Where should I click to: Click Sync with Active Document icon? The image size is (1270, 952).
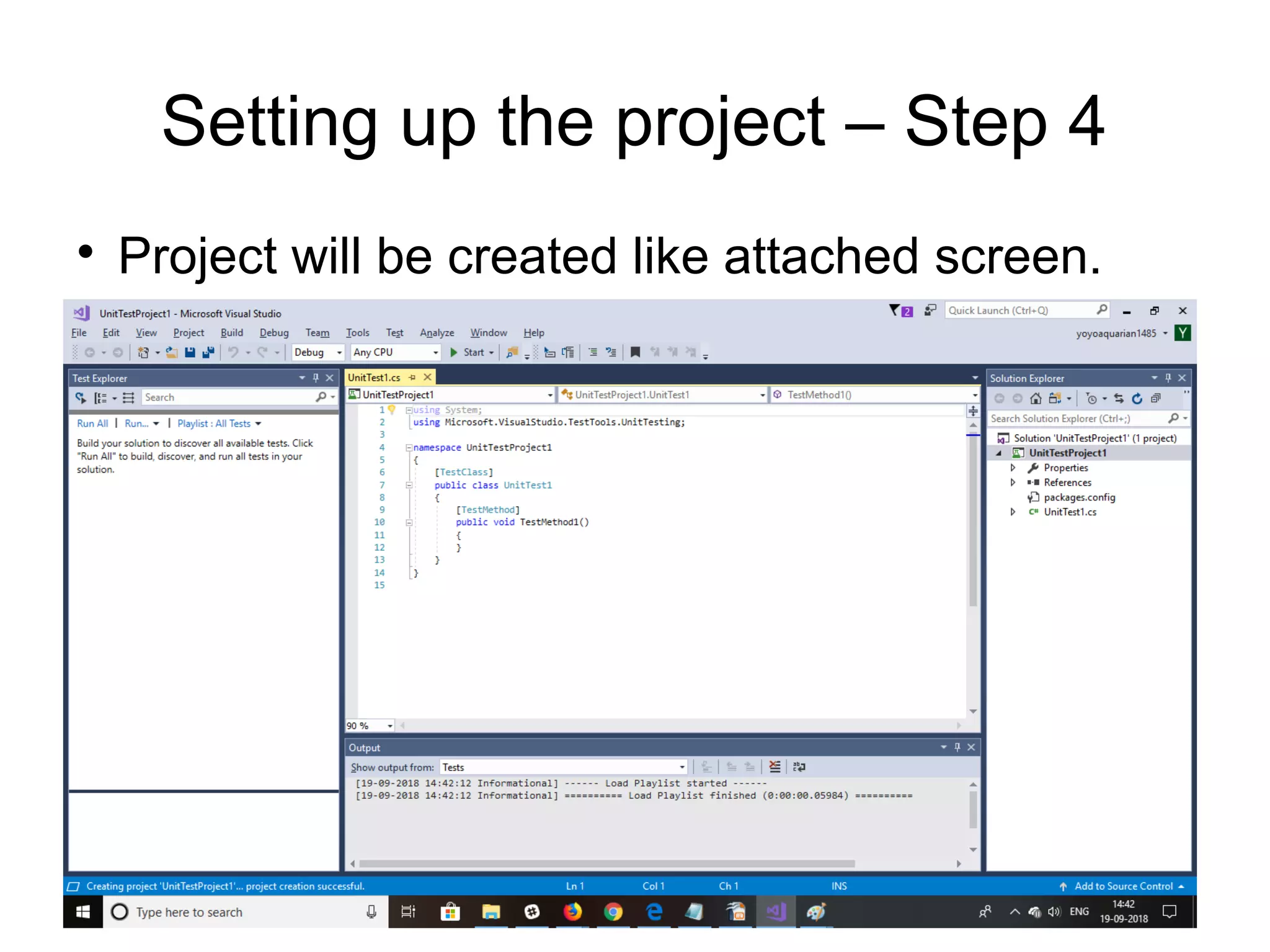1119,398
